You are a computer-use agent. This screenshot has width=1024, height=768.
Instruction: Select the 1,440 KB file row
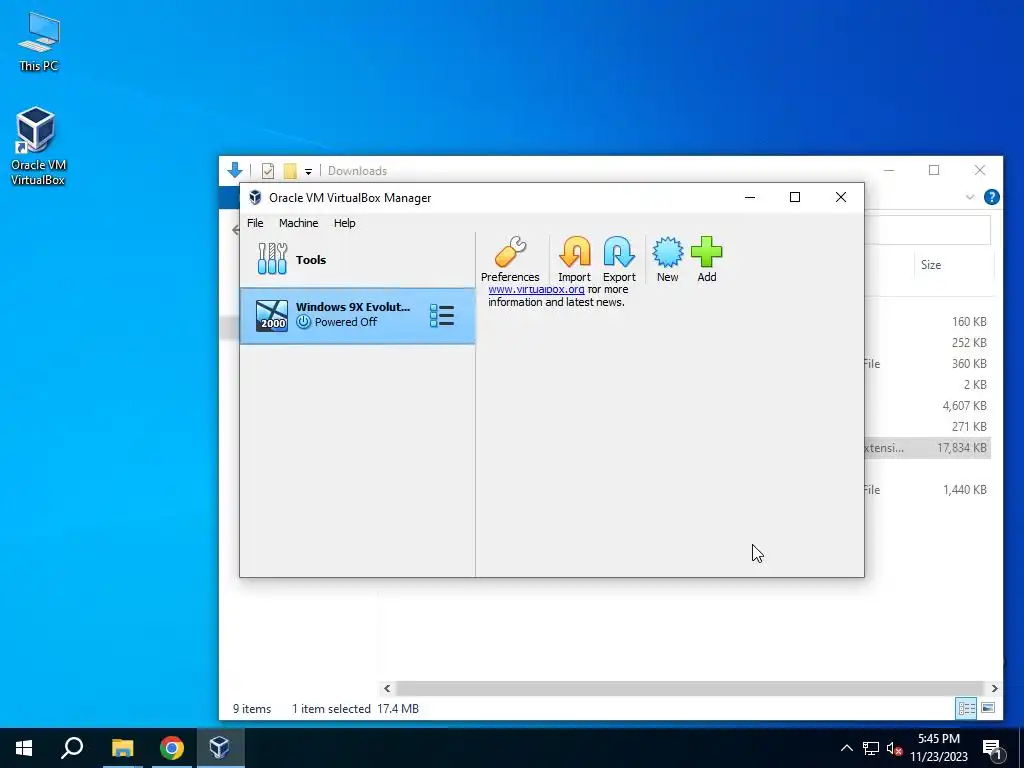pyautogui.click(x=927, y=490)
